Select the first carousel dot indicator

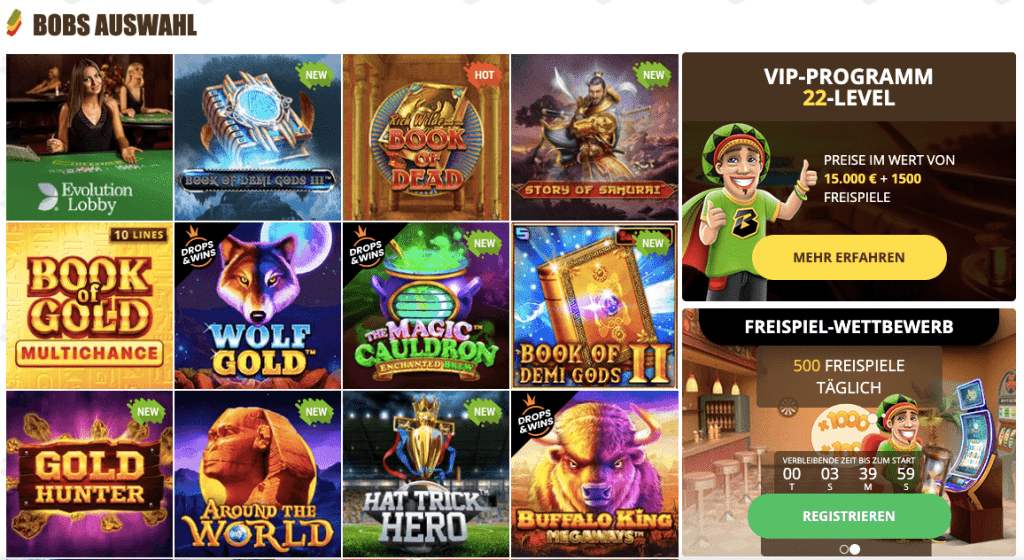pyautogui.click(x=844, y=550)
